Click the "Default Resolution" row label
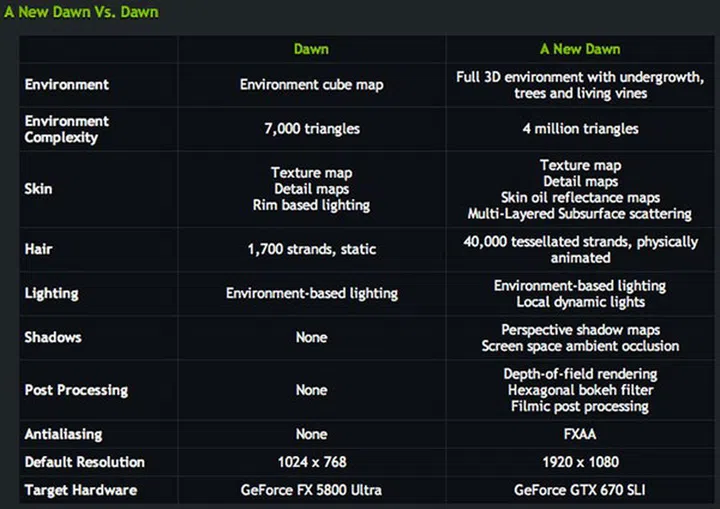 coord(85,462)
